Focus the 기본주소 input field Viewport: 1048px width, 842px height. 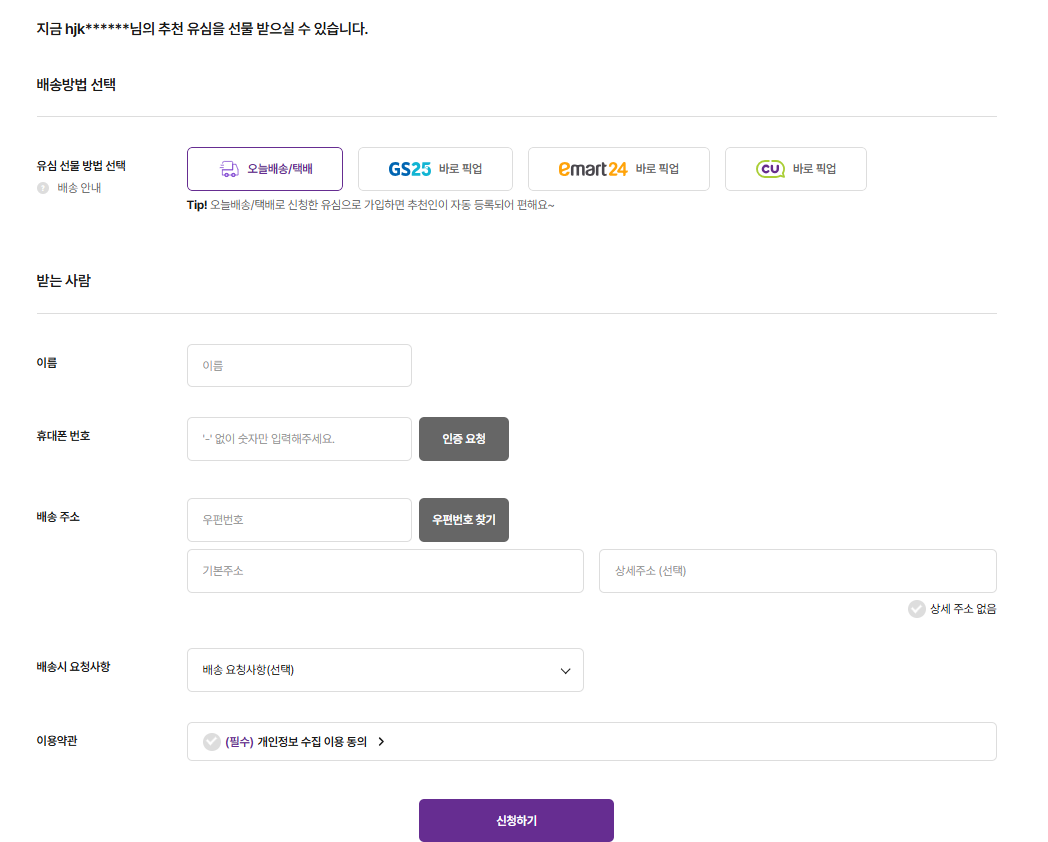[x=385, y=571]
